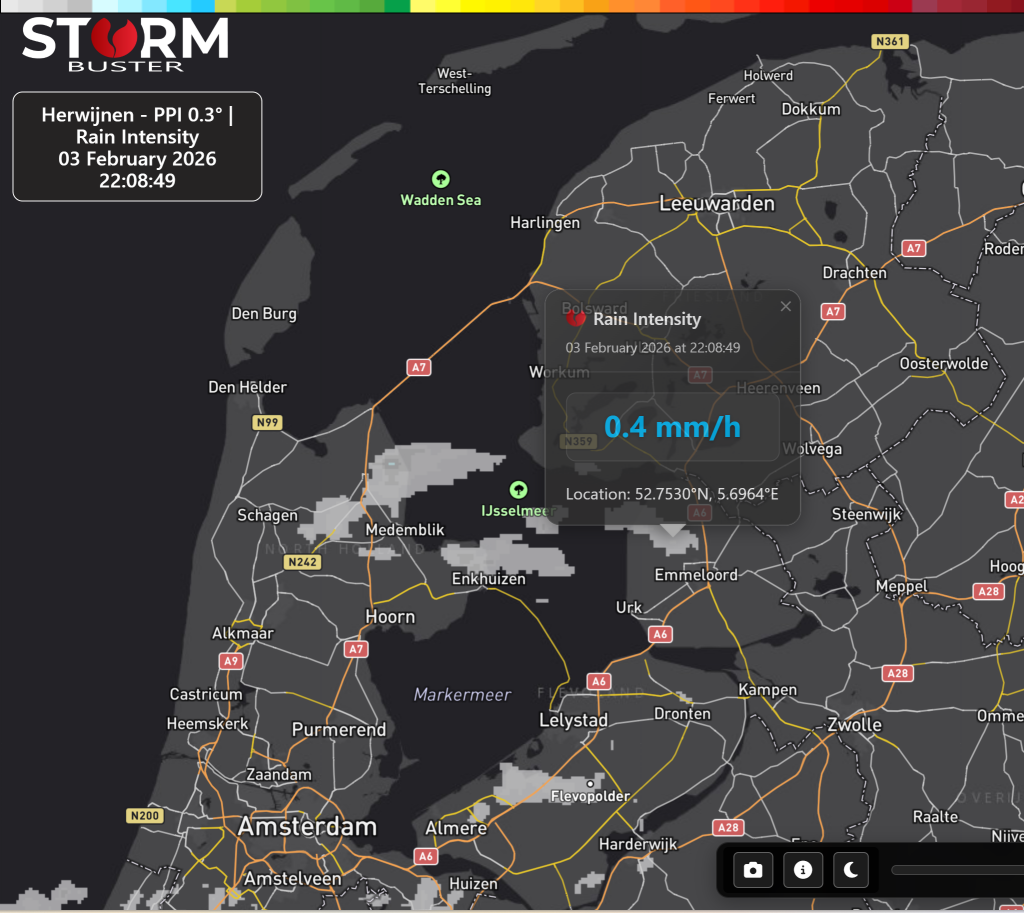This screenshot has width=1024, height=913.
Task: Click the A7 shield near Hoorn
Action: click(356, 649)
